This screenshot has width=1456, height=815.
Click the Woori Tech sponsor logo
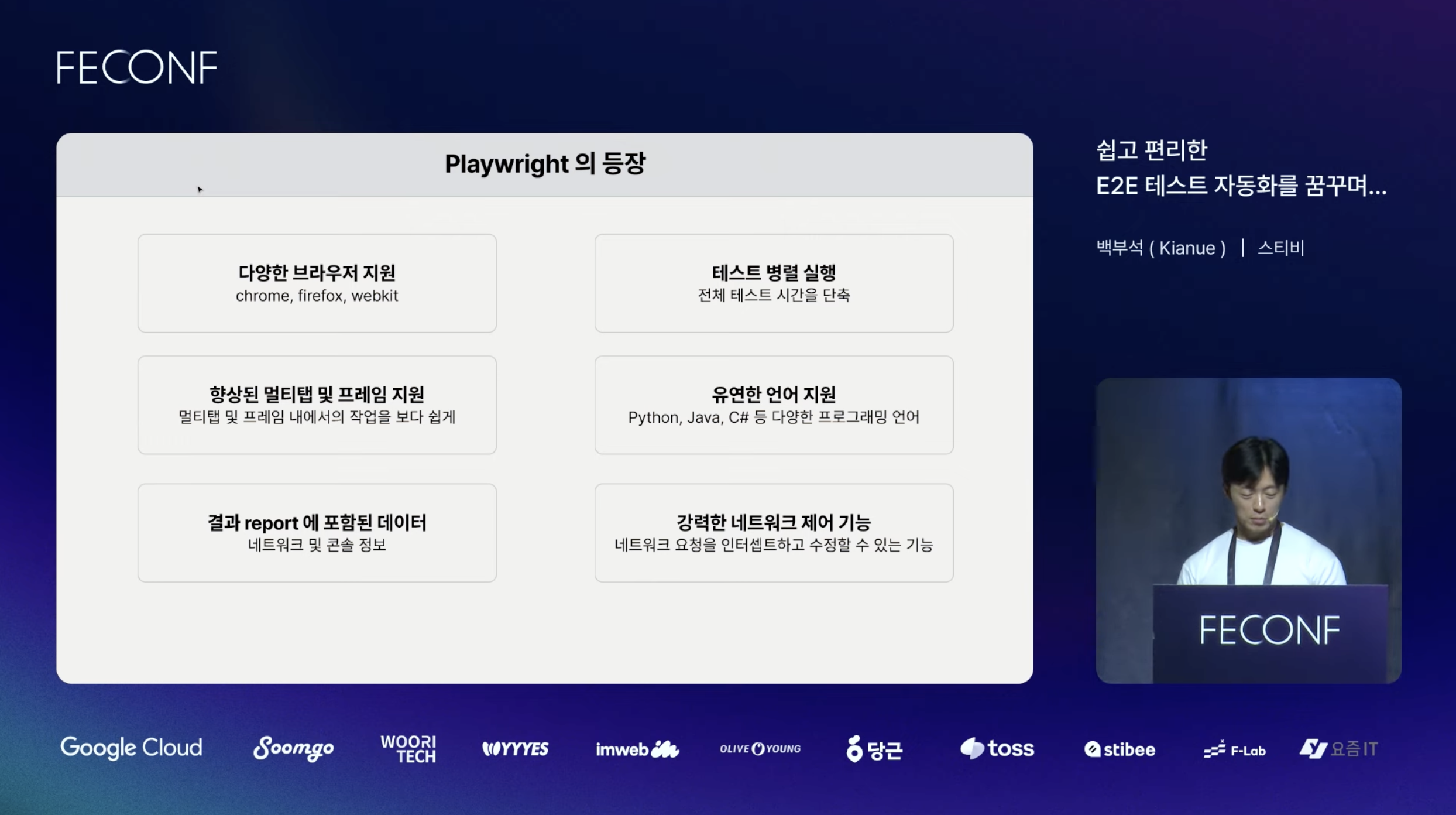(408, 749)
